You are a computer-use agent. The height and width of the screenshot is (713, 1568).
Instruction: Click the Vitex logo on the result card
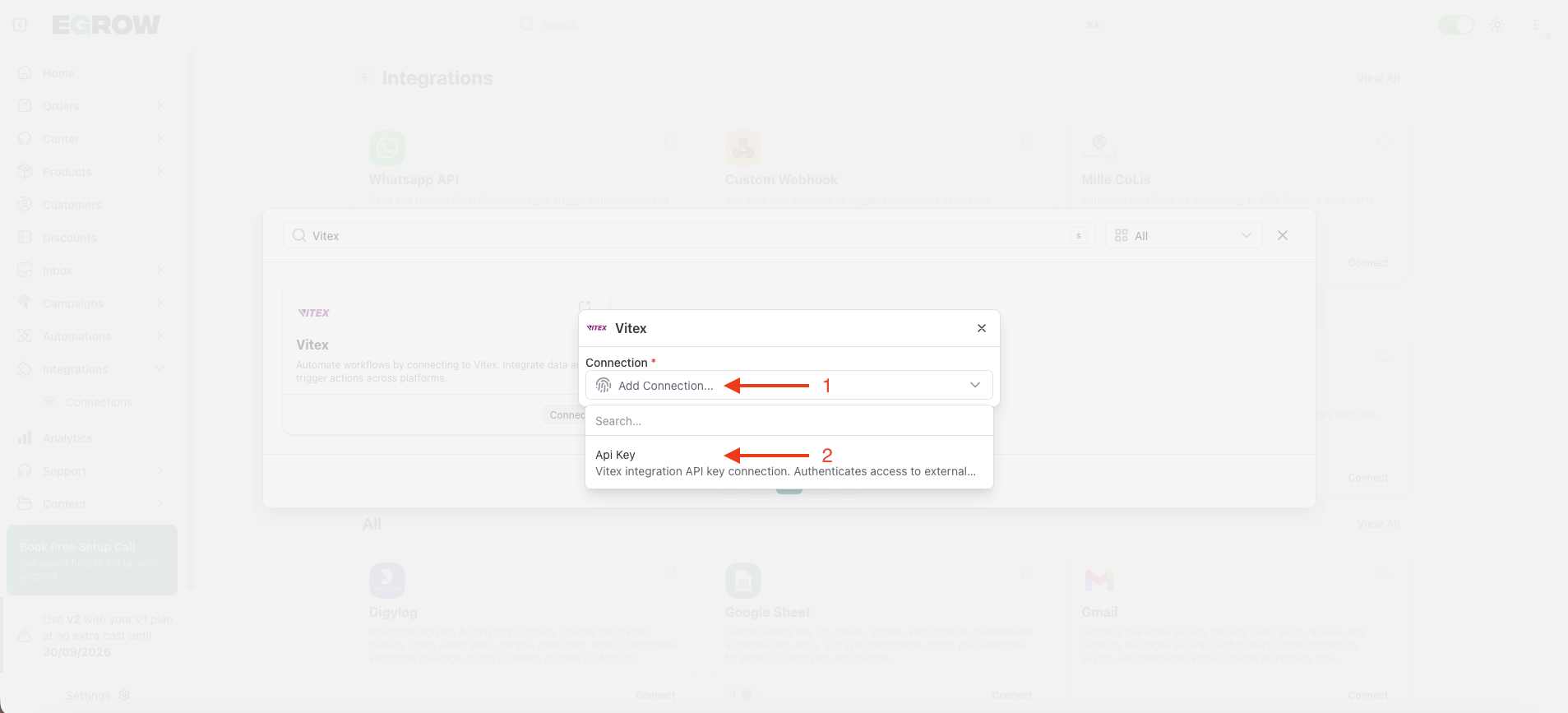coord(313,313)
